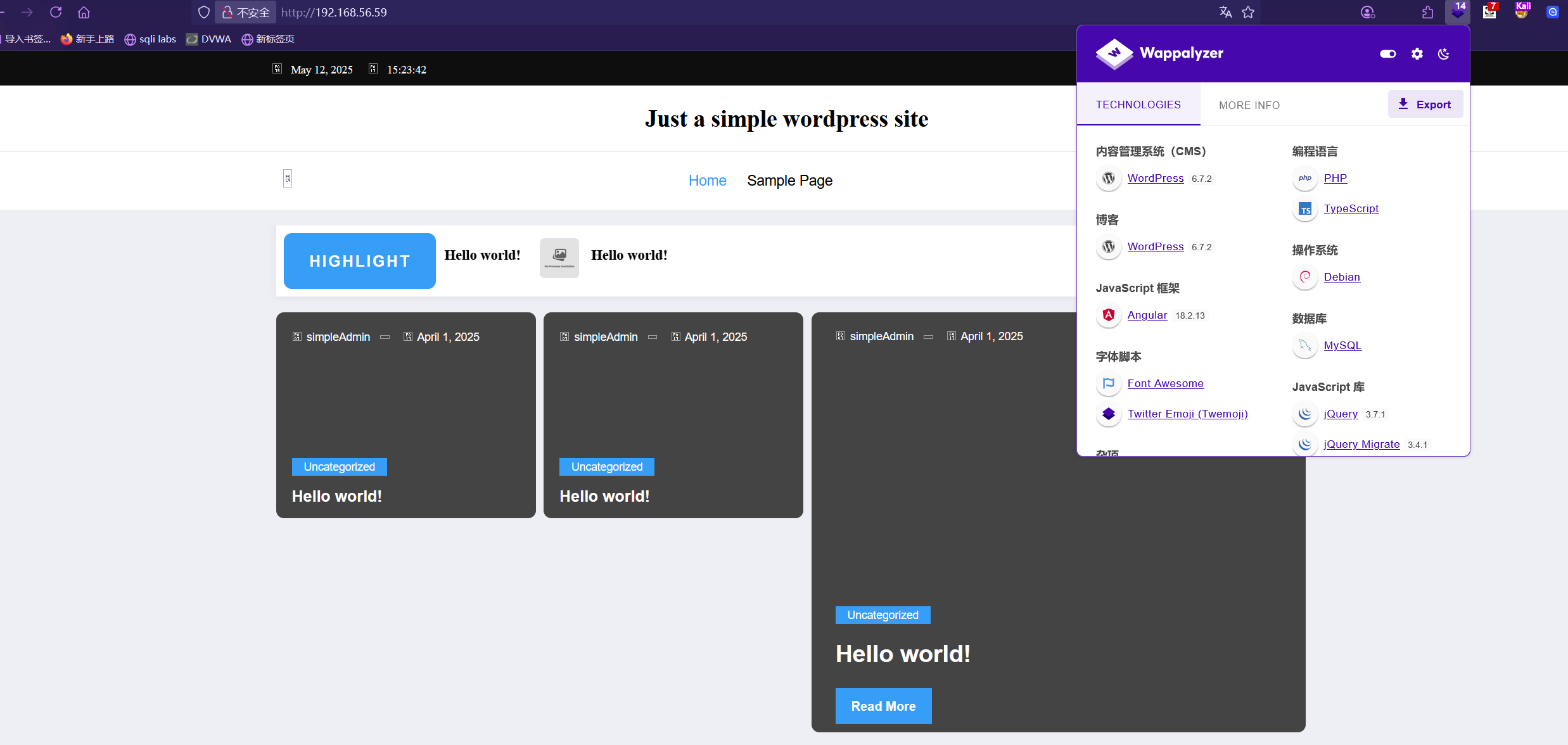Open the extensions puzzle icon
The width and height of the screenshot is (1568, 745).
point(1427,12)
